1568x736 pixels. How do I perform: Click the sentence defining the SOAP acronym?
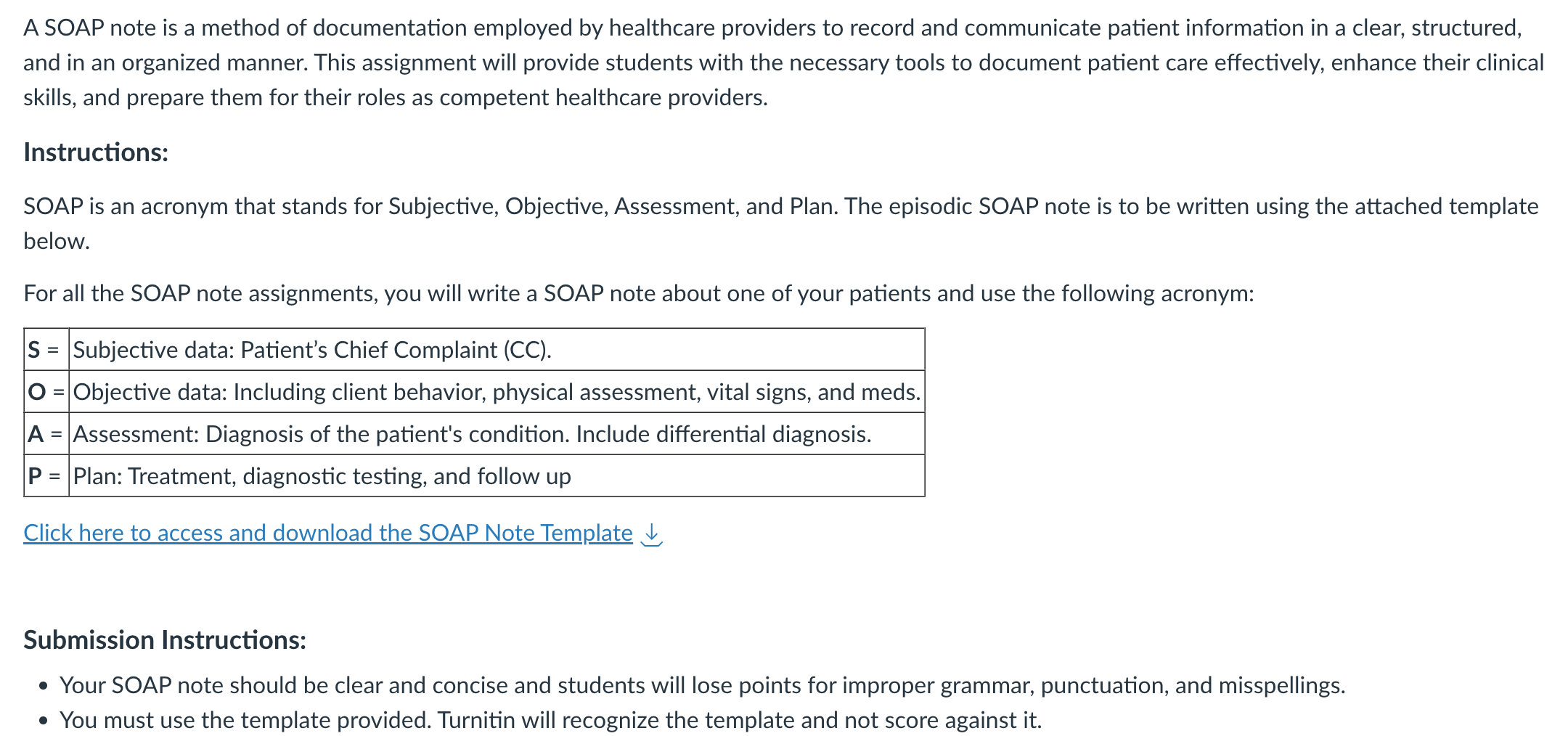coord(781,224)
